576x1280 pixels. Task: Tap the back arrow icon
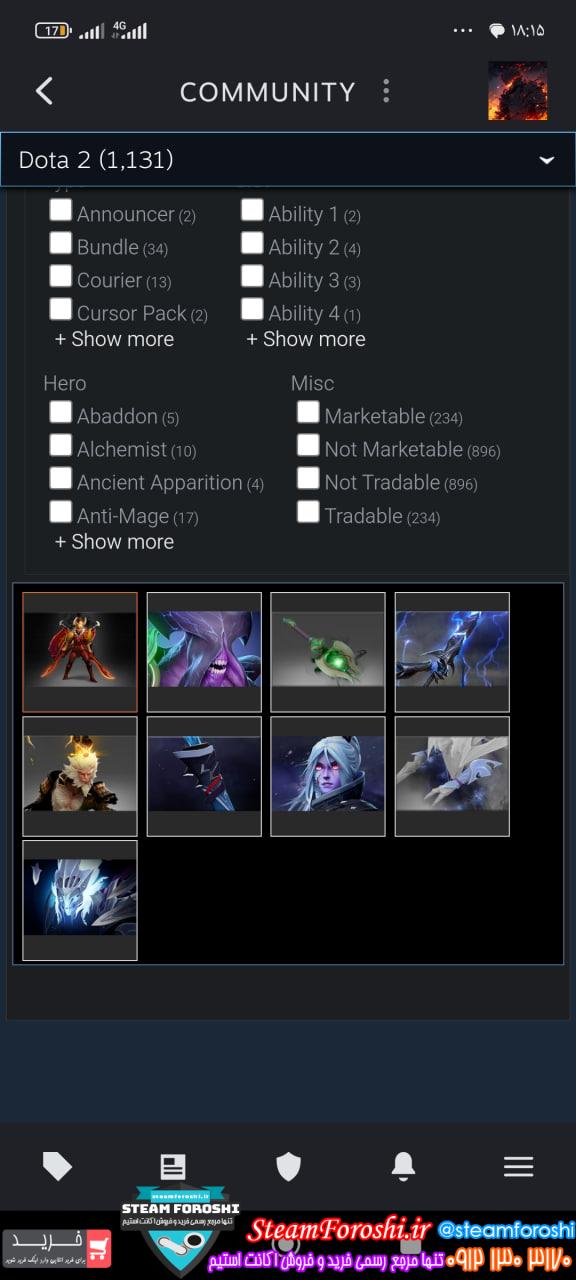[x=44, y=91]
